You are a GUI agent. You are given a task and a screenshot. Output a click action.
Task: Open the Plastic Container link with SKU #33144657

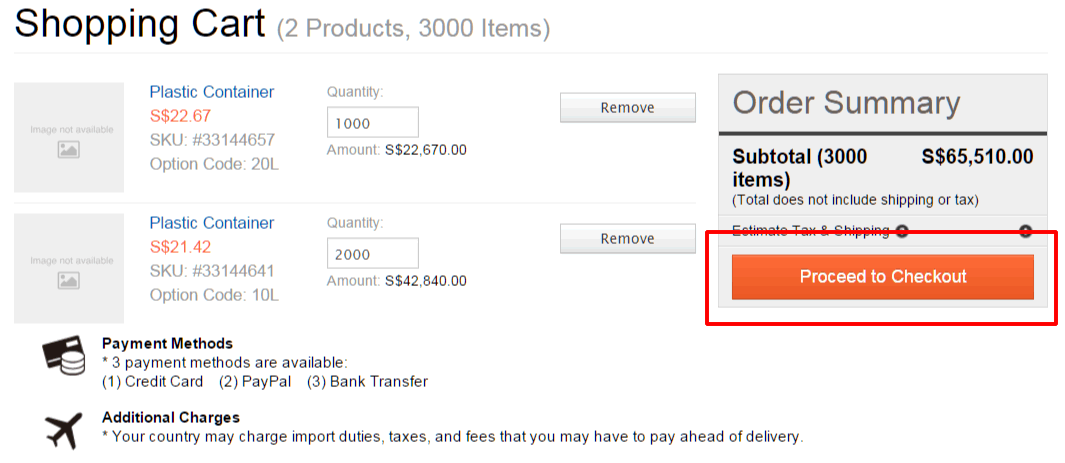(x=212, y=92)
